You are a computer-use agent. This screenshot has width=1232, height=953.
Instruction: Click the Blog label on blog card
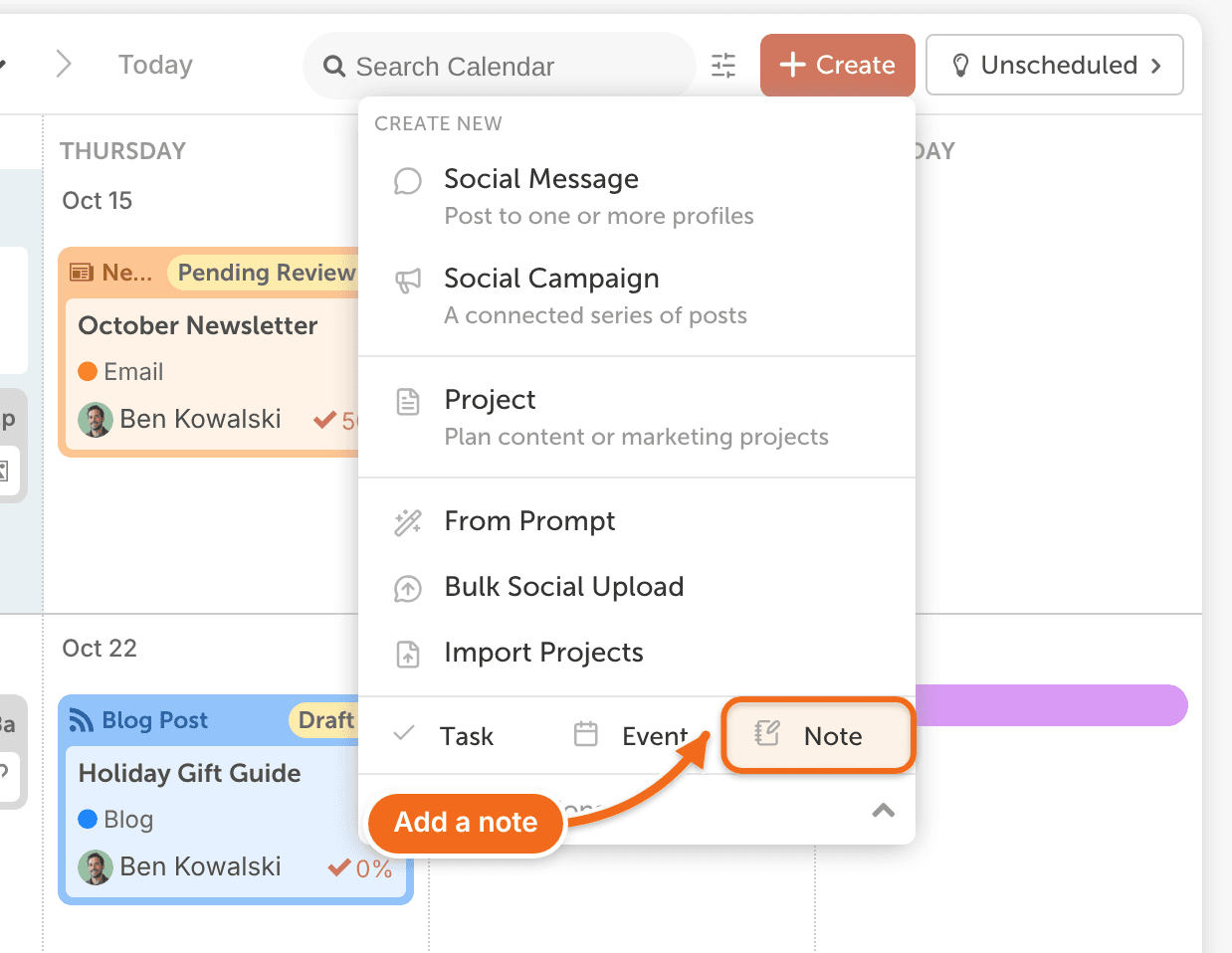(x=128, y=820)
